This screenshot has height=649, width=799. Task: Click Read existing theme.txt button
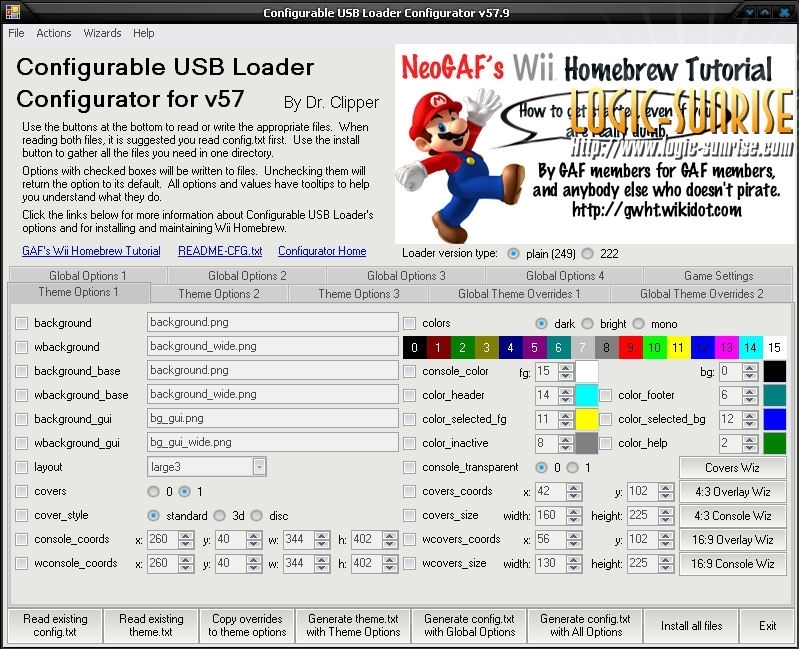coord(151,625)
